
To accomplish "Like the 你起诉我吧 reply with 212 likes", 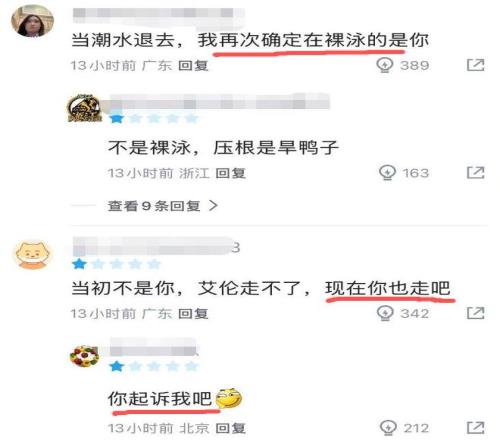I will (388, 428).
